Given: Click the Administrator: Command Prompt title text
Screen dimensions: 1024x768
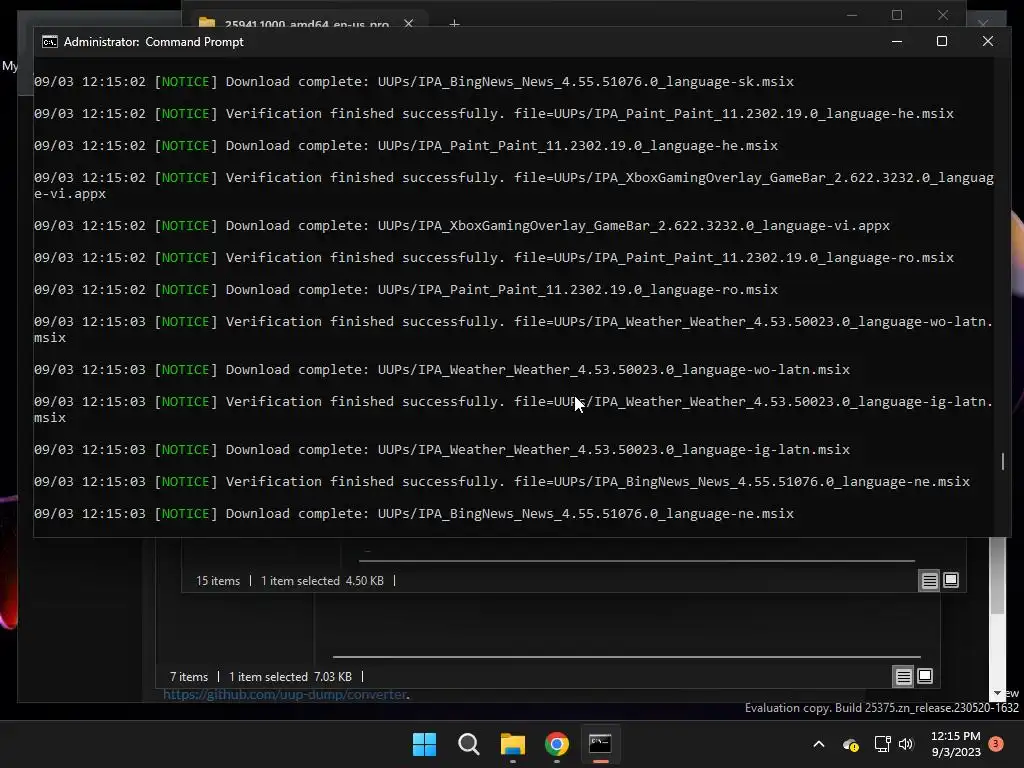Looking at the screenshot, I should click(x=153, y=42).
